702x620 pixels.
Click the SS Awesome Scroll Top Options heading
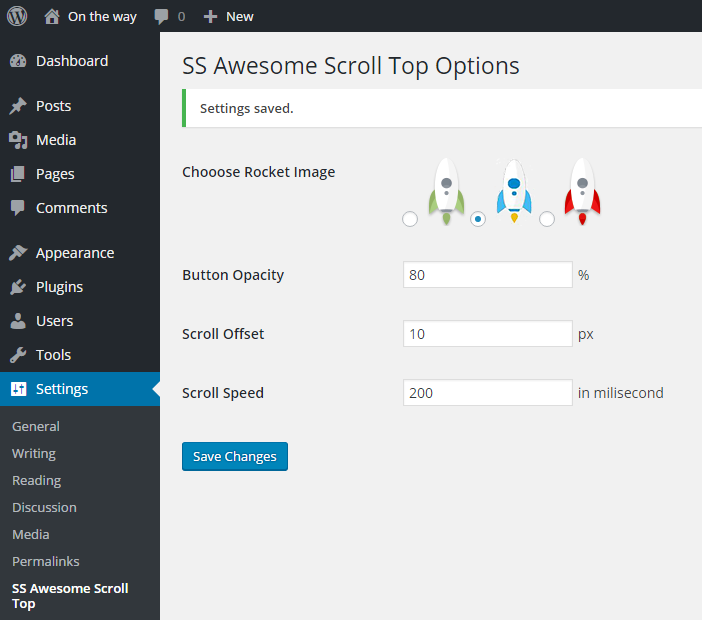pyautogui.click(x=351, y=66)
